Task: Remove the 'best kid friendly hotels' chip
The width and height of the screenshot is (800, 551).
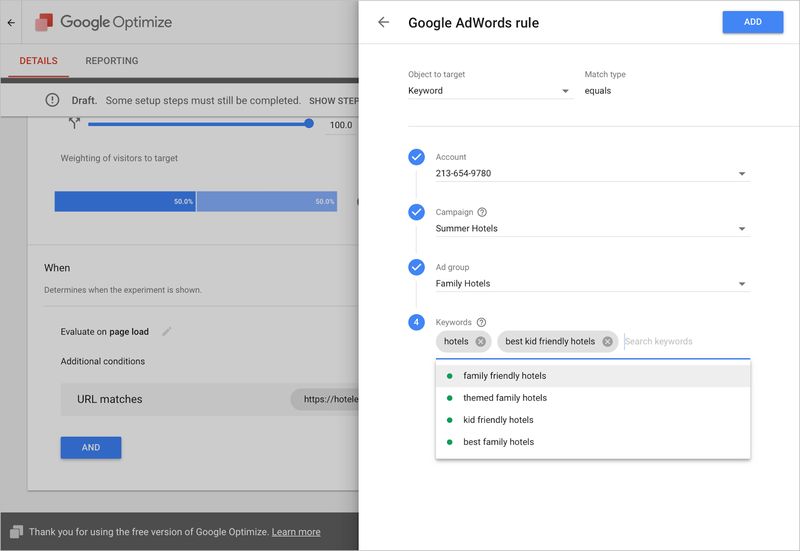Action: pyautogui.click(x=607, y=341)
